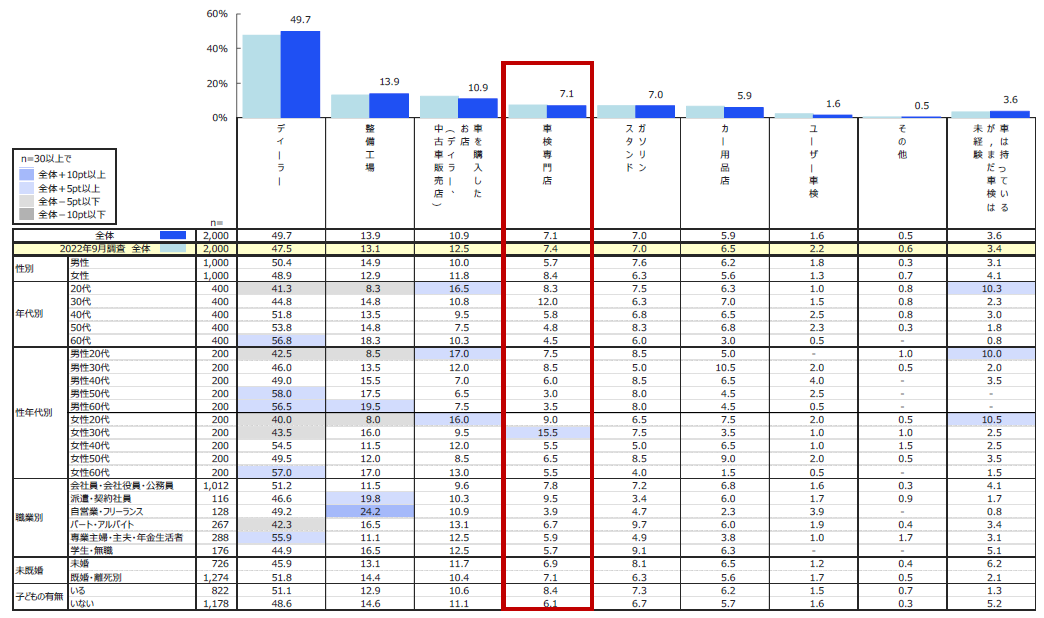Click the 全体−10pt以下 dark gray legend swatch
Screen dimensions: 1044x618
[26, 214]
